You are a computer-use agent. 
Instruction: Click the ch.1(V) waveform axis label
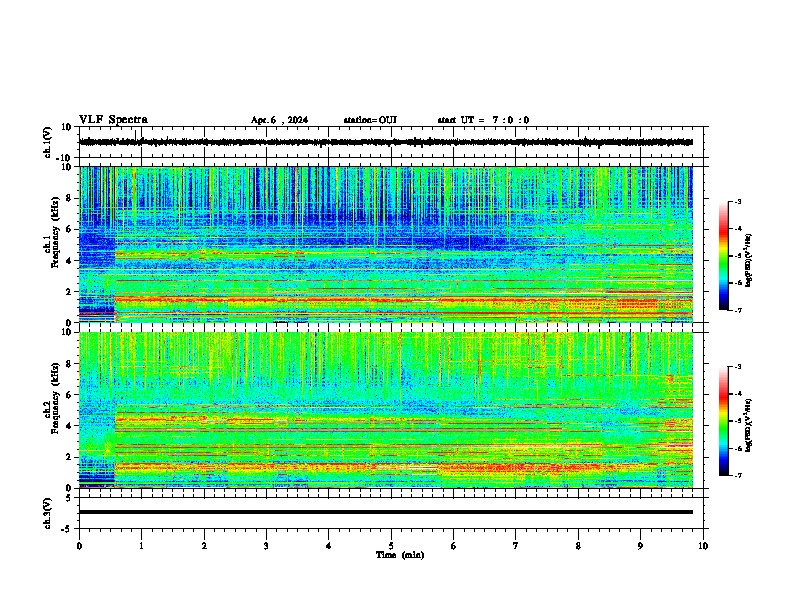(47, 142)
